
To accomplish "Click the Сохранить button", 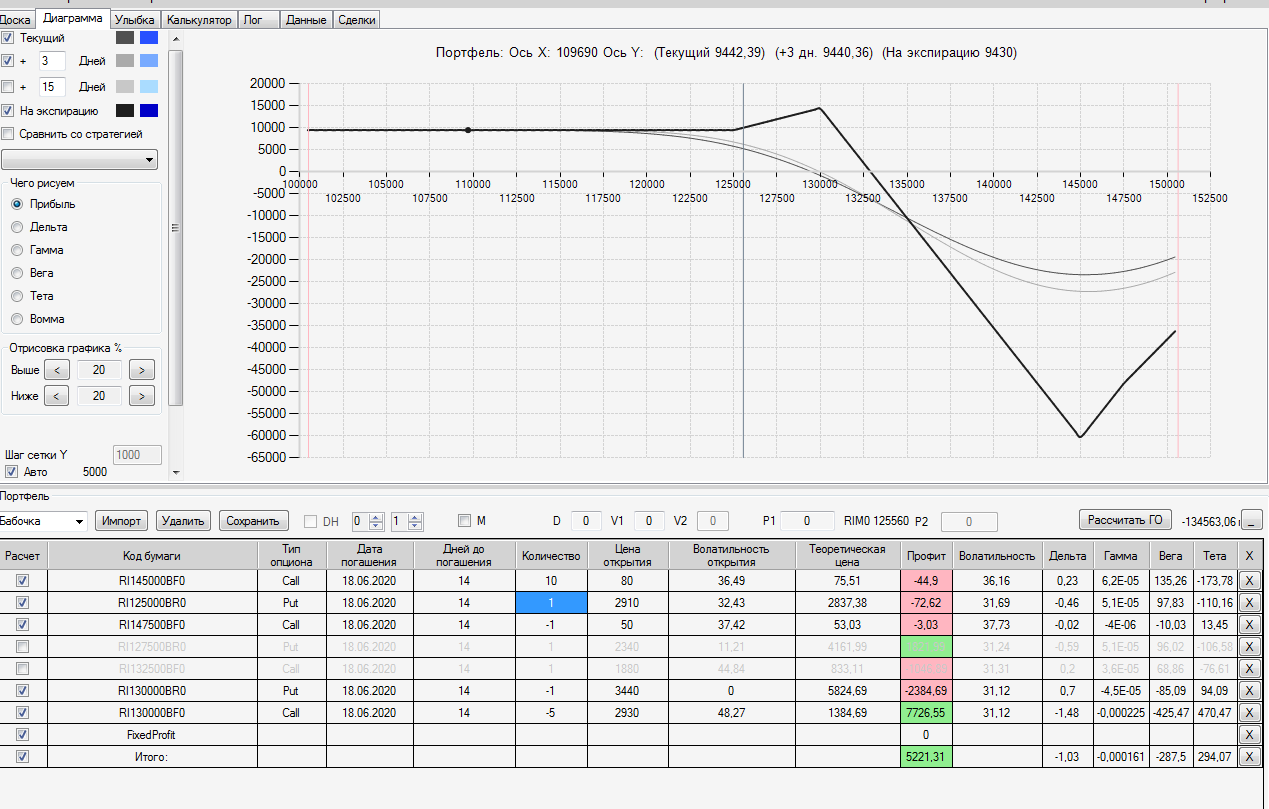I will click(x=254, y=521).
